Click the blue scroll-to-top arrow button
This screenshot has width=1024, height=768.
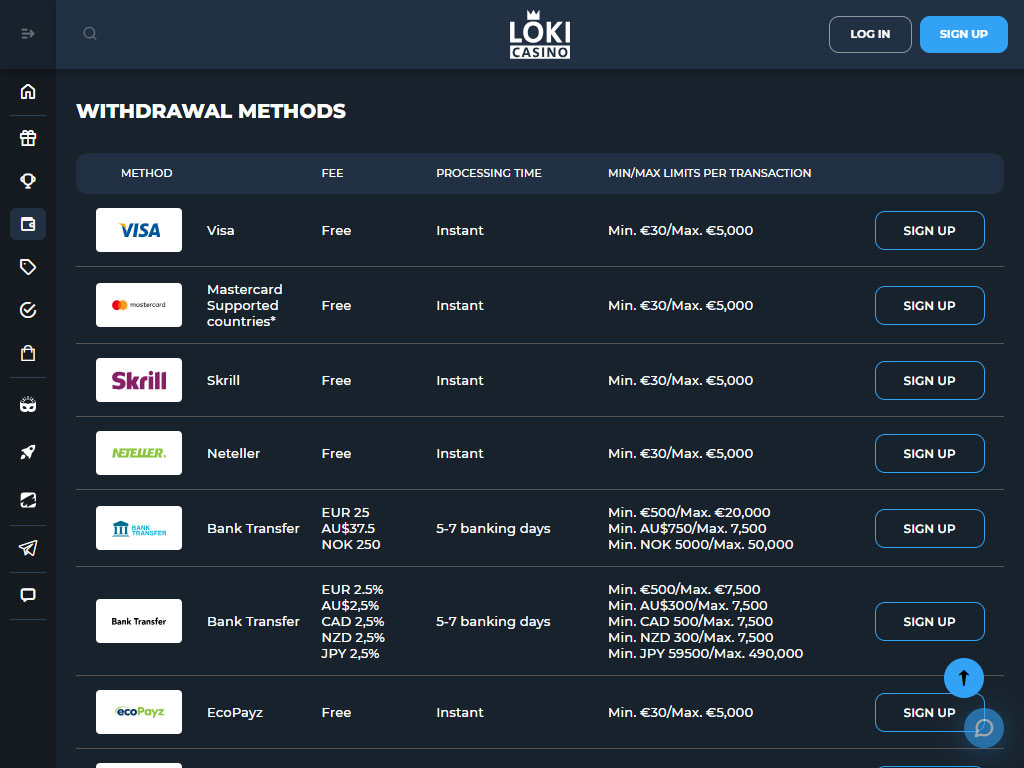coord(964,678)
